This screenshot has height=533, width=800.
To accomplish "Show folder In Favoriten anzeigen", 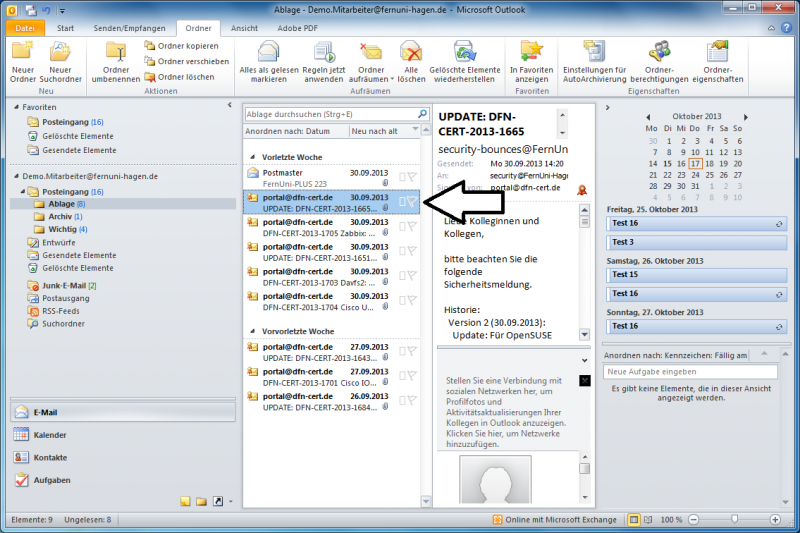I will pos(532,62).
